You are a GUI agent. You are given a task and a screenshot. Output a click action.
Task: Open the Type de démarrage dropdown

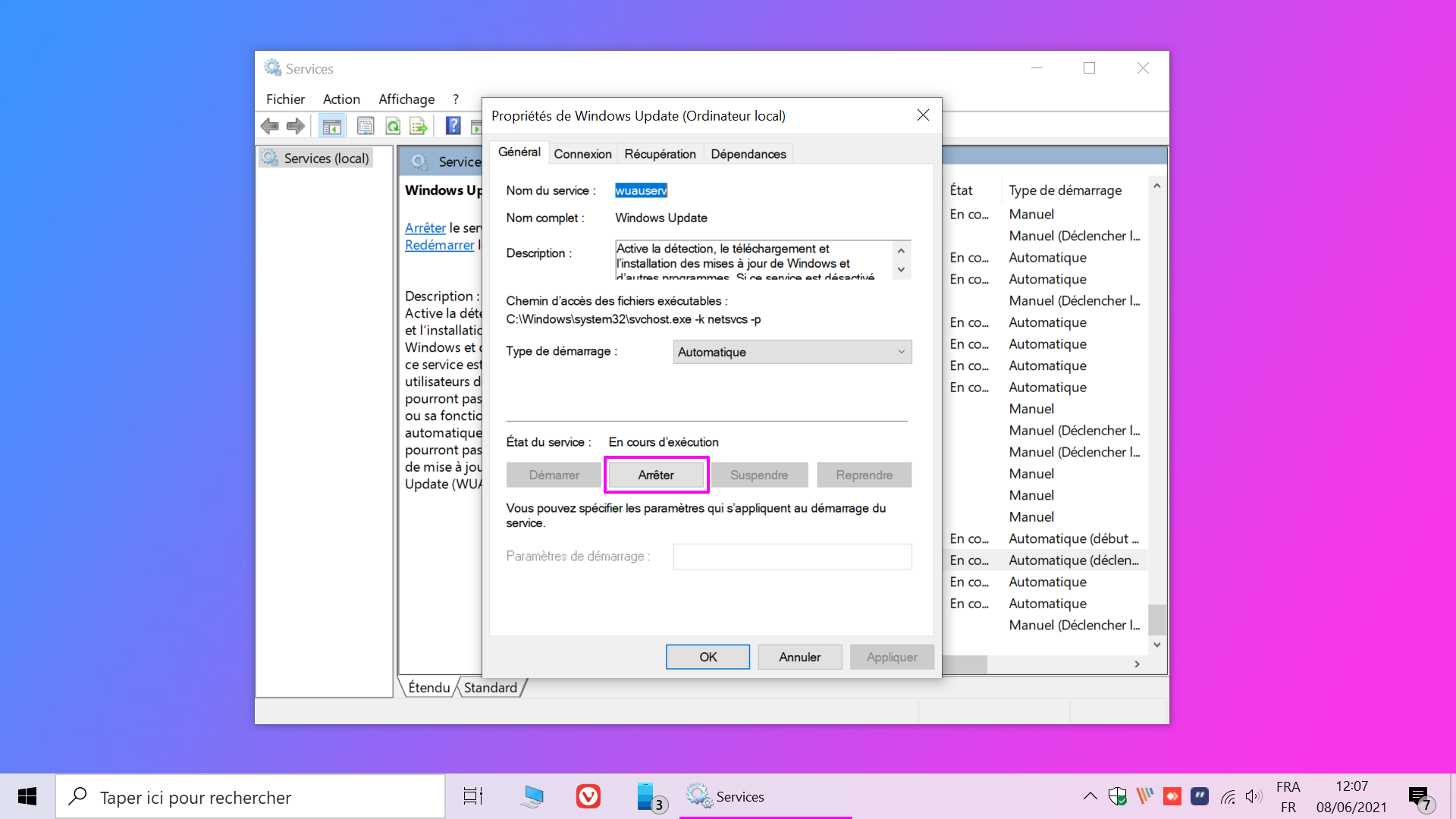(792, 352)
